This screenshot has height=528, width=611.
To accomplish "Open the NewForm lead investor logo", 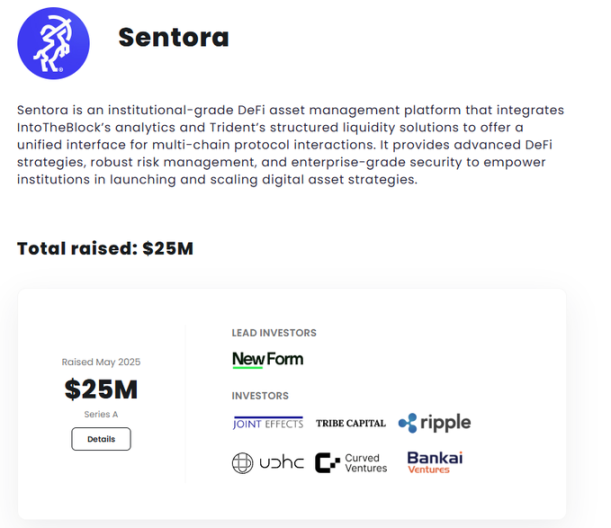I will 268,360.
